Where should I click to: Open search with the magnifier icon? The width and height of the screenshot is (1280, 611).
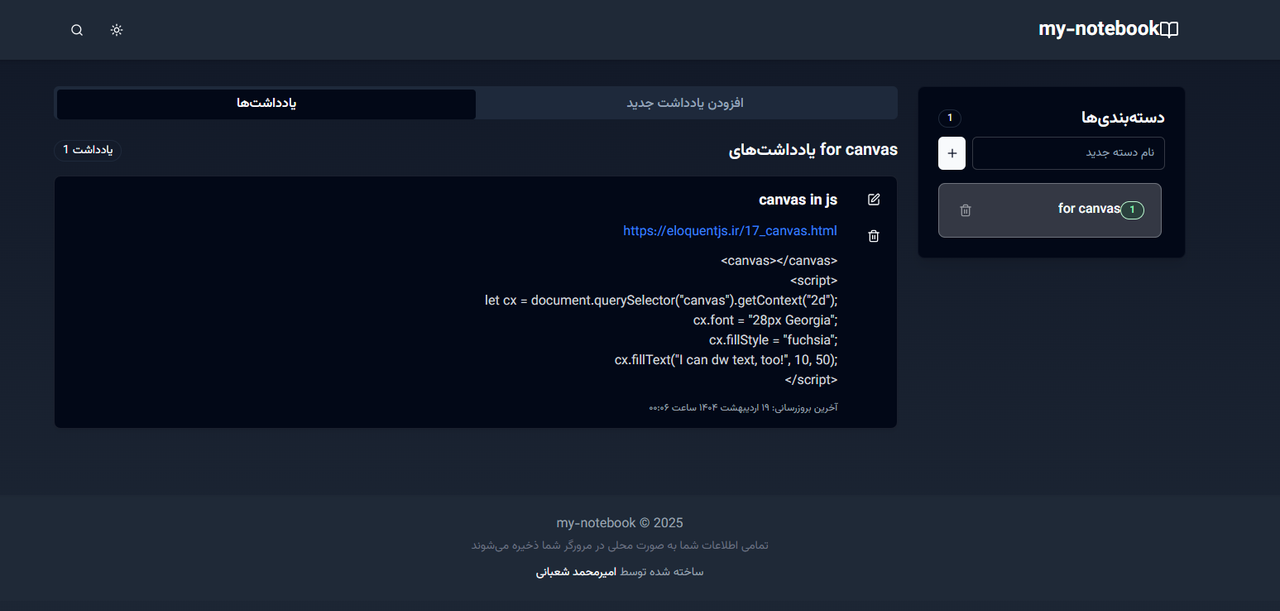tap(77, 30)
